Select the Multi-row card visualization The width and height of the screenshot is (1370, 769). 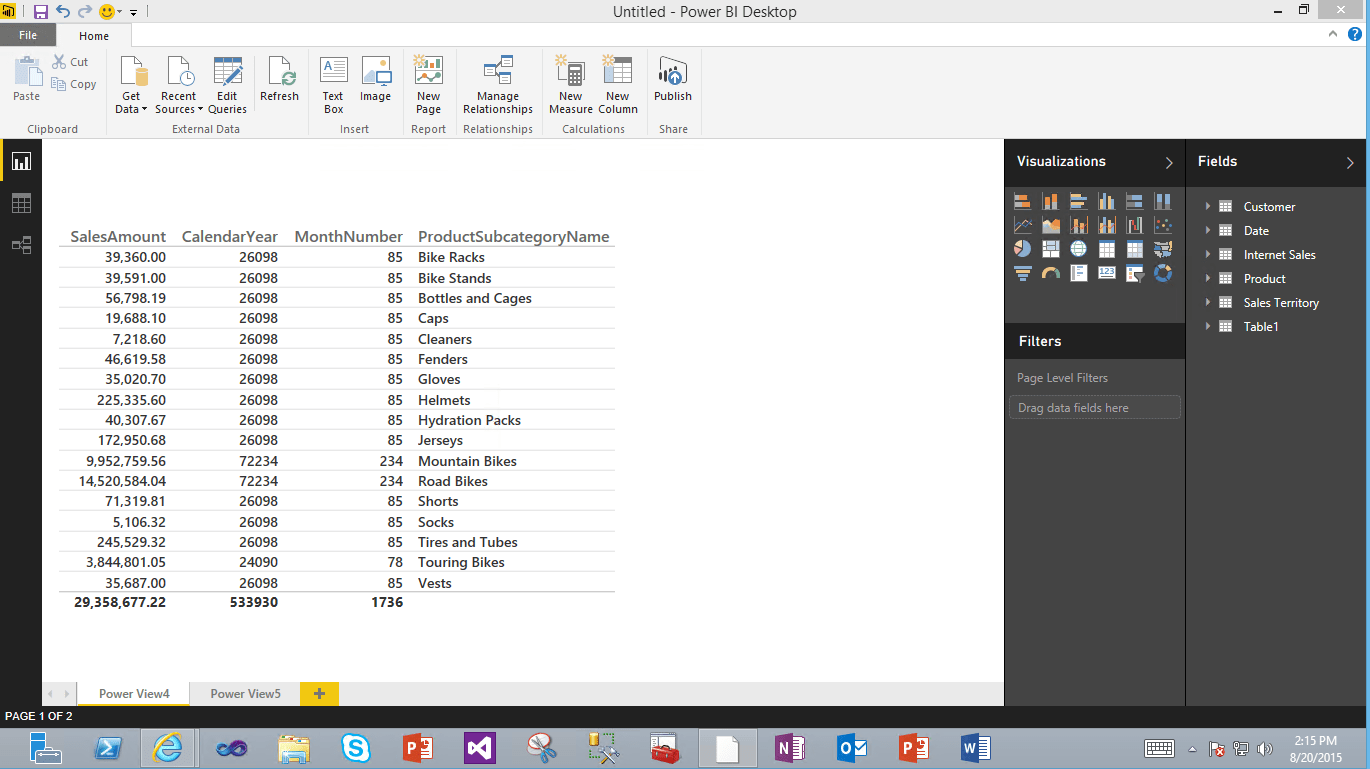[x=1078, y=273]
